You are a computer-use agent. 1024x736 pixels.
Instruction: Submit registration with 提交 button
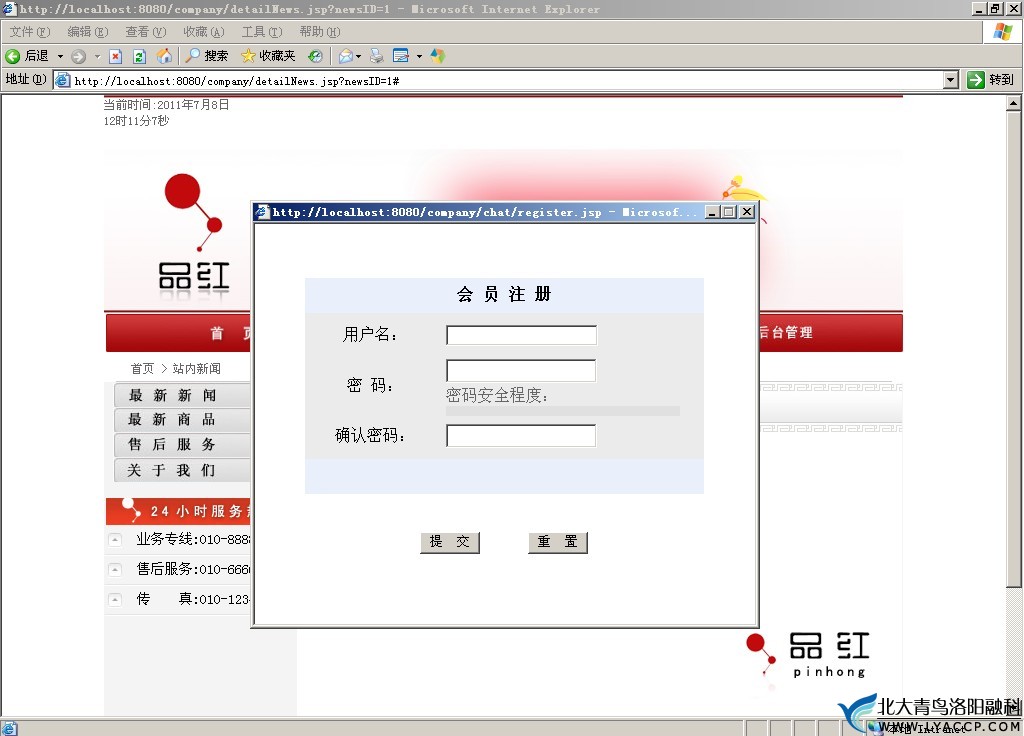pyautogui.click(x=449, y=542)
